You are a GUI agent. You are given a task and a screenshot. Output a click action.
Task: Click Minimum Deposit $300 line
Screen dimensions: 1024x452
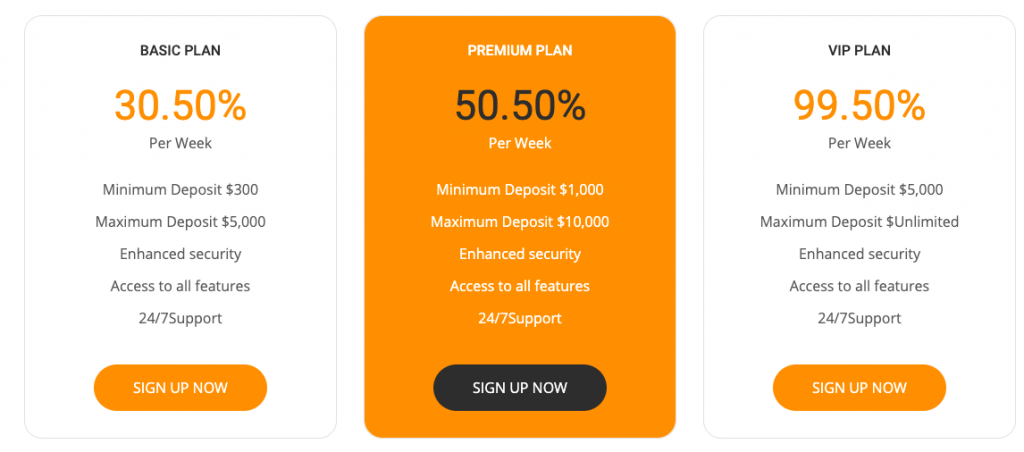(x=180, y=190)
